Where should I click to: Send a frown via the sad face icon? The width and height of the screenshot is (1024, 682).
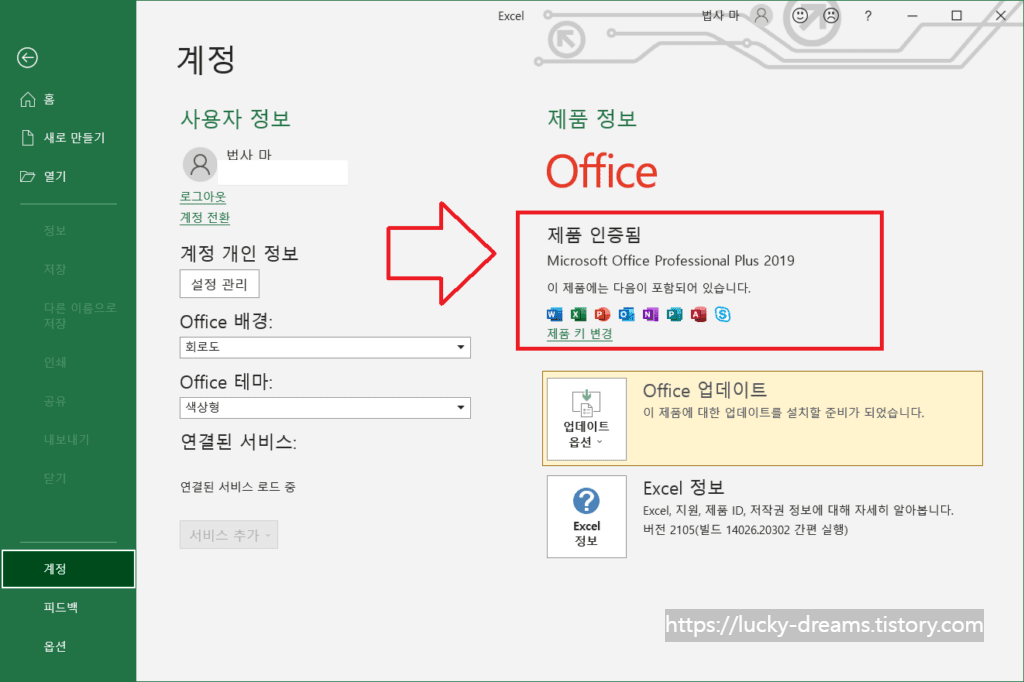831,15
